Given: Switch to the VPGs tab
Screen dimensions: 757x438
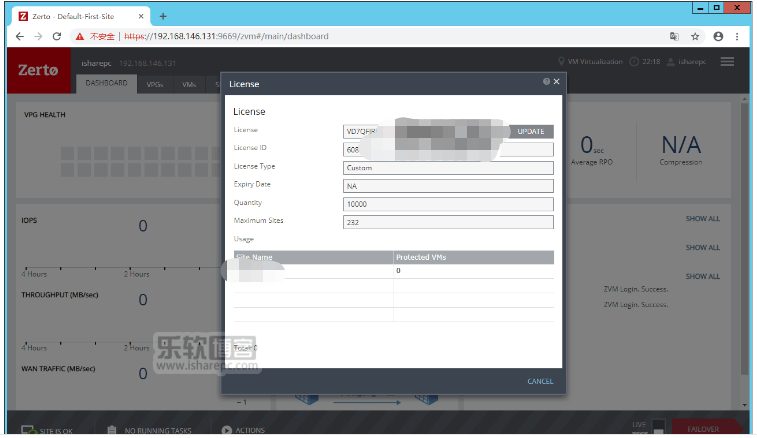Looking at the screenshot, I should point(154,85).
